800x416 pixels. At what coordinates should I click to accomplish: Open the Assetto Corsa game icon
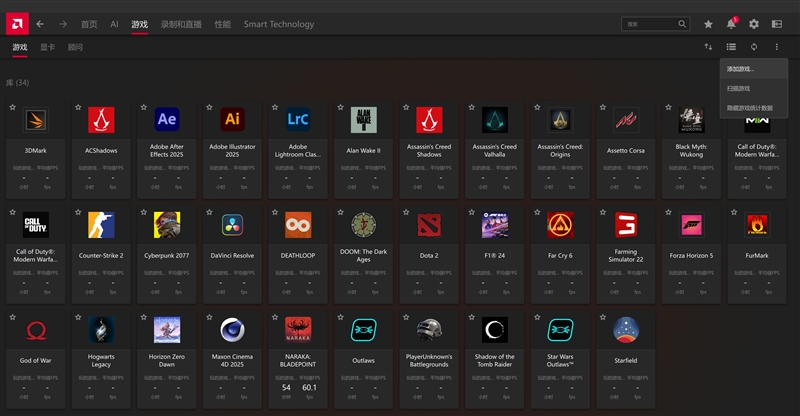tap(626, 120)
